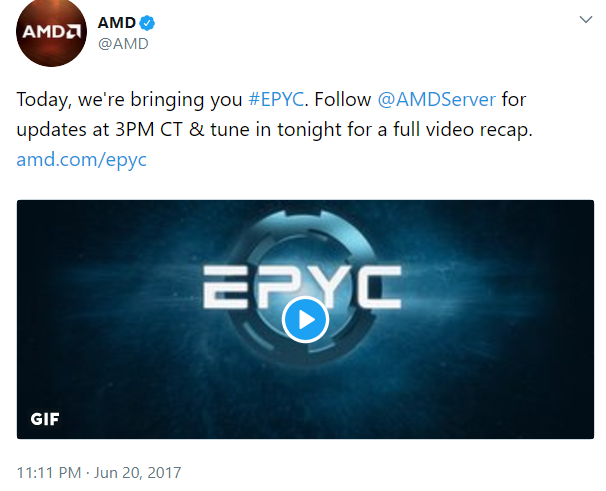Click the tweet text "Today, we're bringing you"
Image resolution: width=606 pixels, height=491 pixels.
coord(129,99)
